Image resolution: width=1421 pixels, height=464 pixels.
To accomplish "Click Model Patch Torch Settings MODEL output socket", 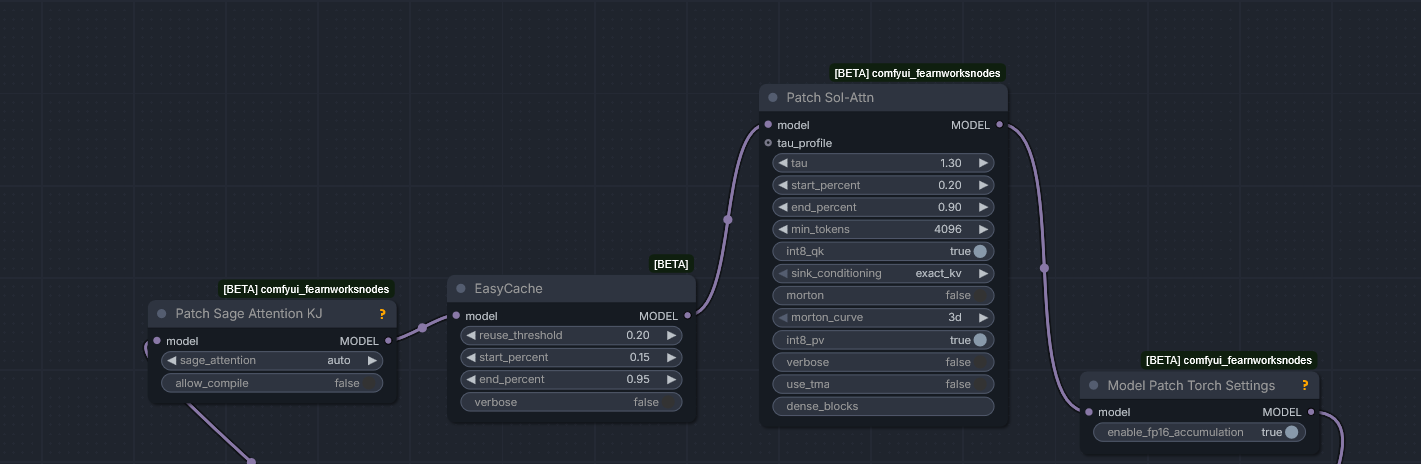I will pos(1311,411).
